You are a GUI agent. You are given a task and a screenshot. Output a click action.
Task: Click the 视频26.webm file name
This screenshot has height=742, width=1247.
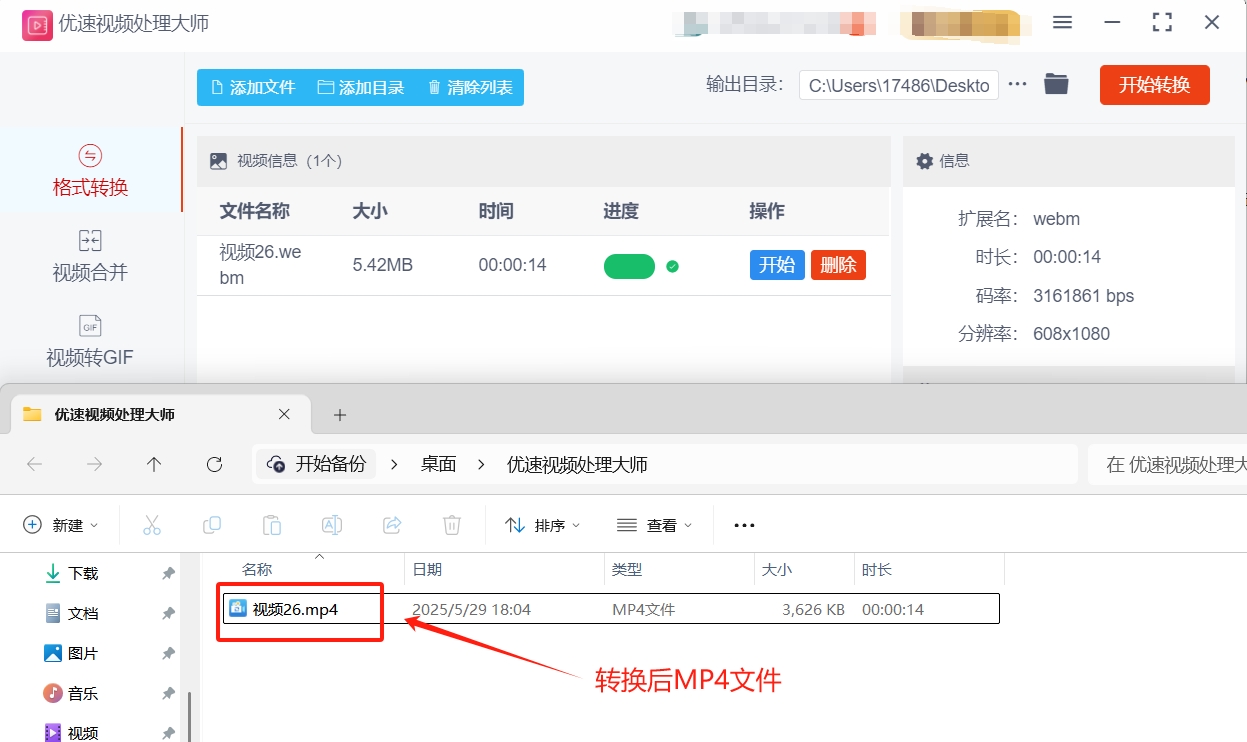click(x=260, y=265)
